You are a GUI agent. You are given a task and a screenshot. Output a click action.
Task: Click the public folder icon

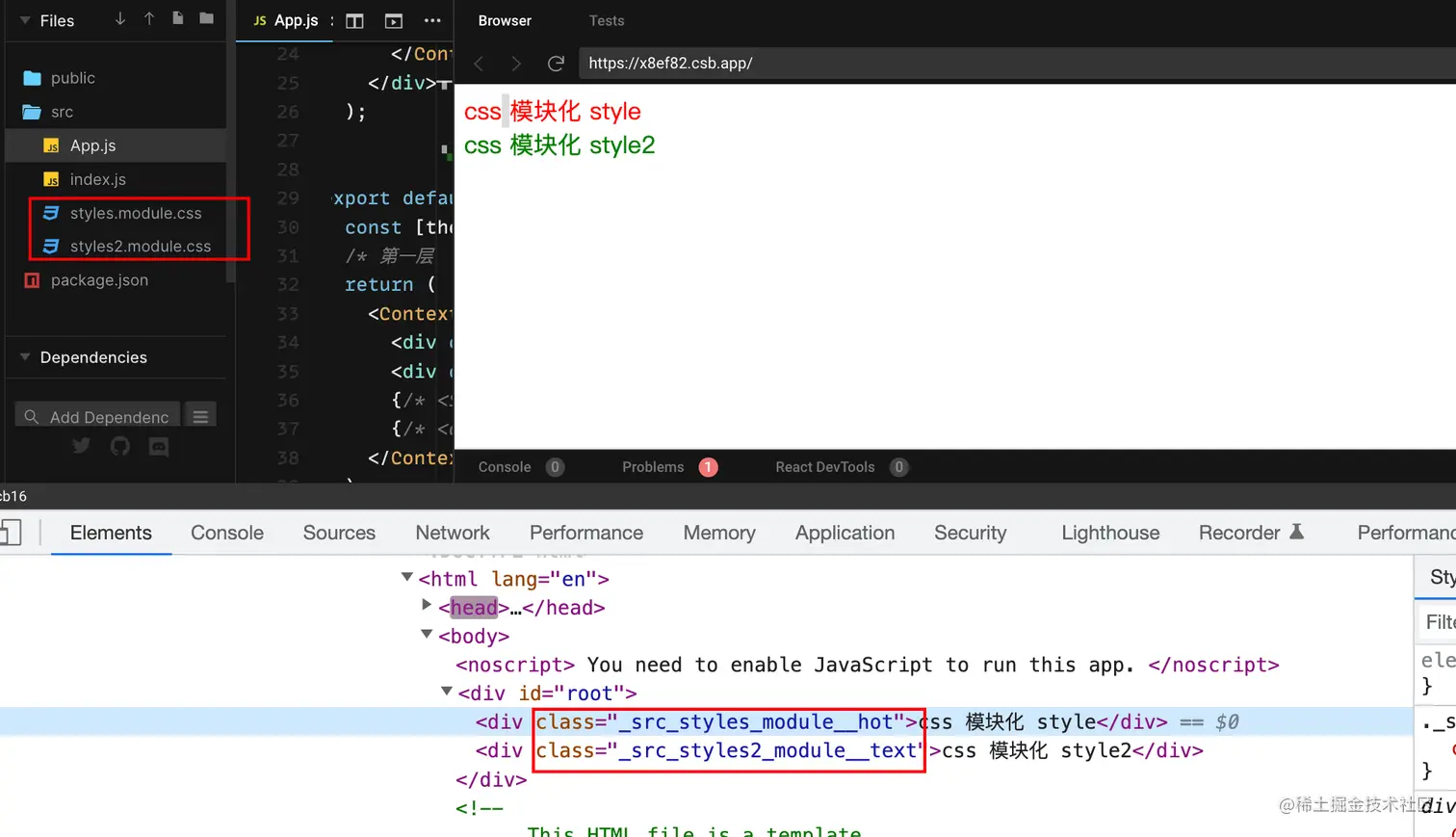tap(32, 78)
